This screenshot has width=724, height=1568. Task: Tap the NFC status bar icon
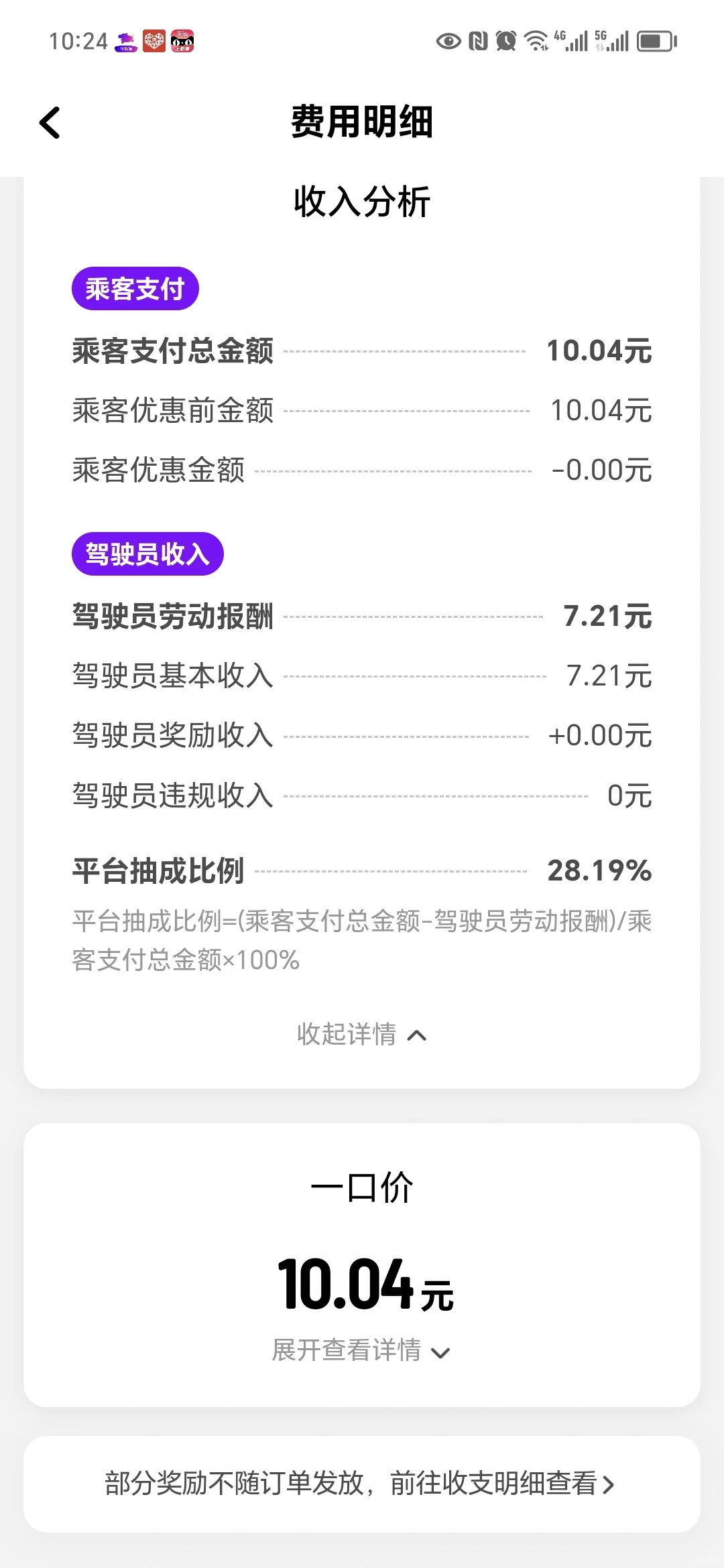[x=478, y=42]
